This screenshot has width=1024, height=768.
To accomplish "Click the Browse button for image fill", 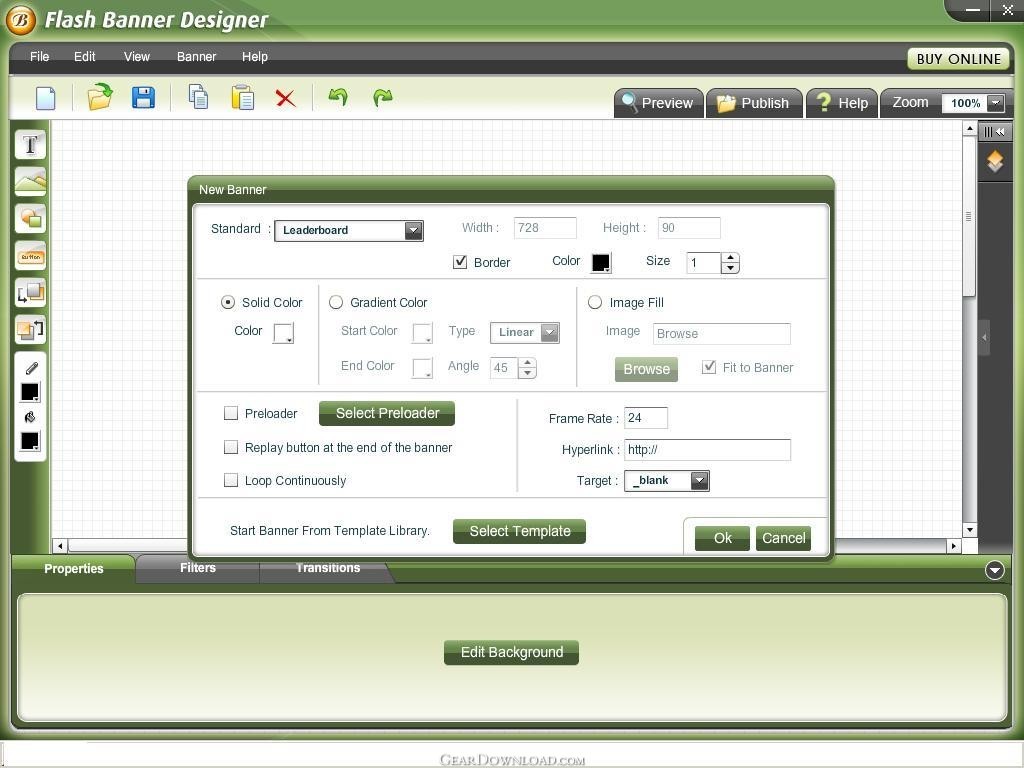I will [x=647, y=369].
